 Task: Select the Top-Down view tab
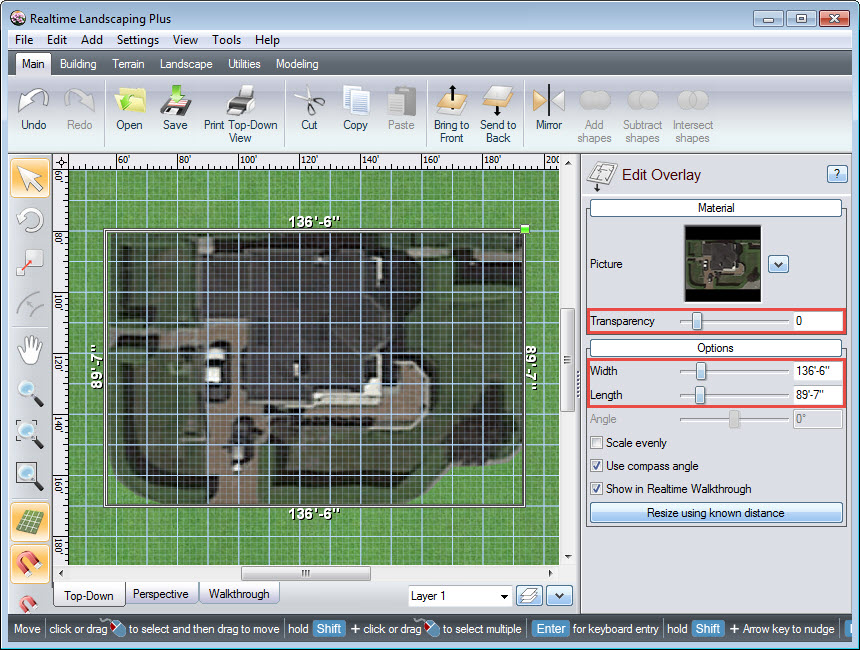click(89, 595)
